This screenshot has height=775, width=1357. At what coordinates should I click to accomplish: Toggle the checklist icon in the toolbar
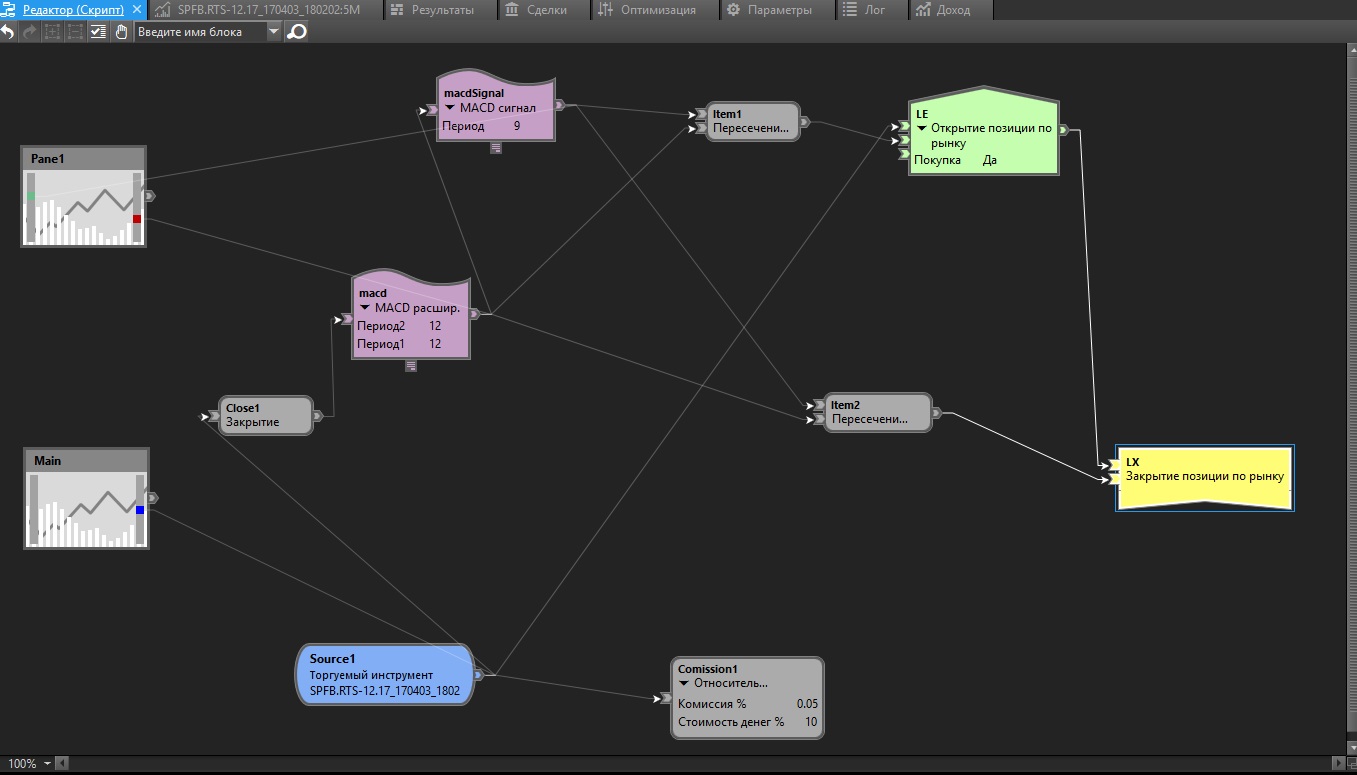(98, 32)
